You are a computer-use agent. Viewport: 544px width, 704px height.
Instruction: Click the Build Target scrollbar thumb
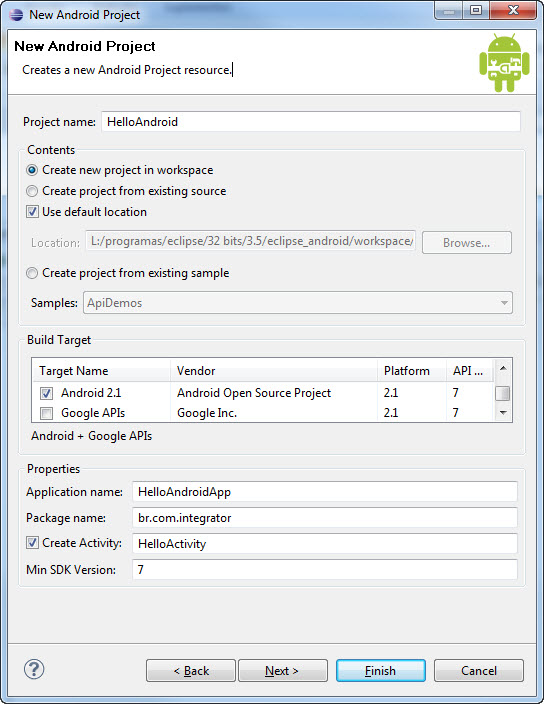(503, 393)
